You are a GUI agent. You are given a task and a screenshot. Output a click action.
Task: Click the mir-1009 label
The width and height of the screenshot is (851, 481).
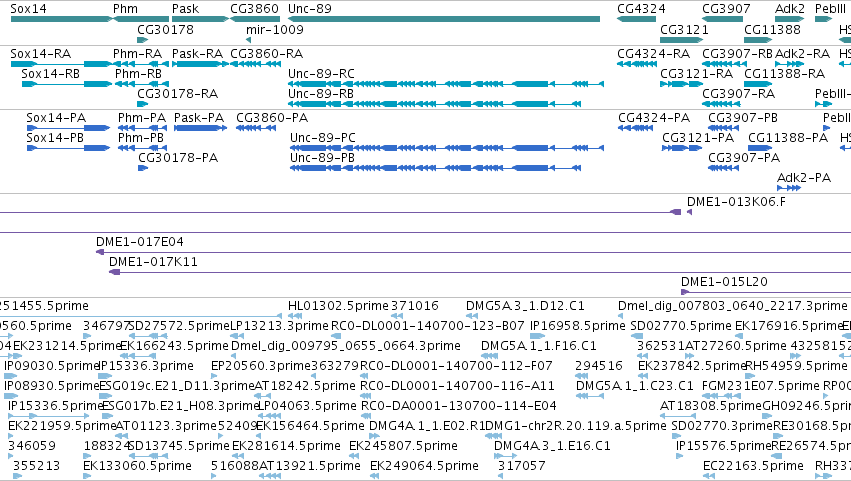[x=275, y=29]
